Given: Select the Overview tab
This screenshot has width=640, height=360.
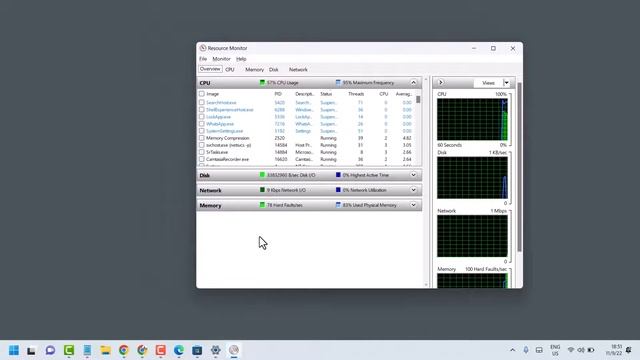Looking at the screenshot, I should click(210, 69).
